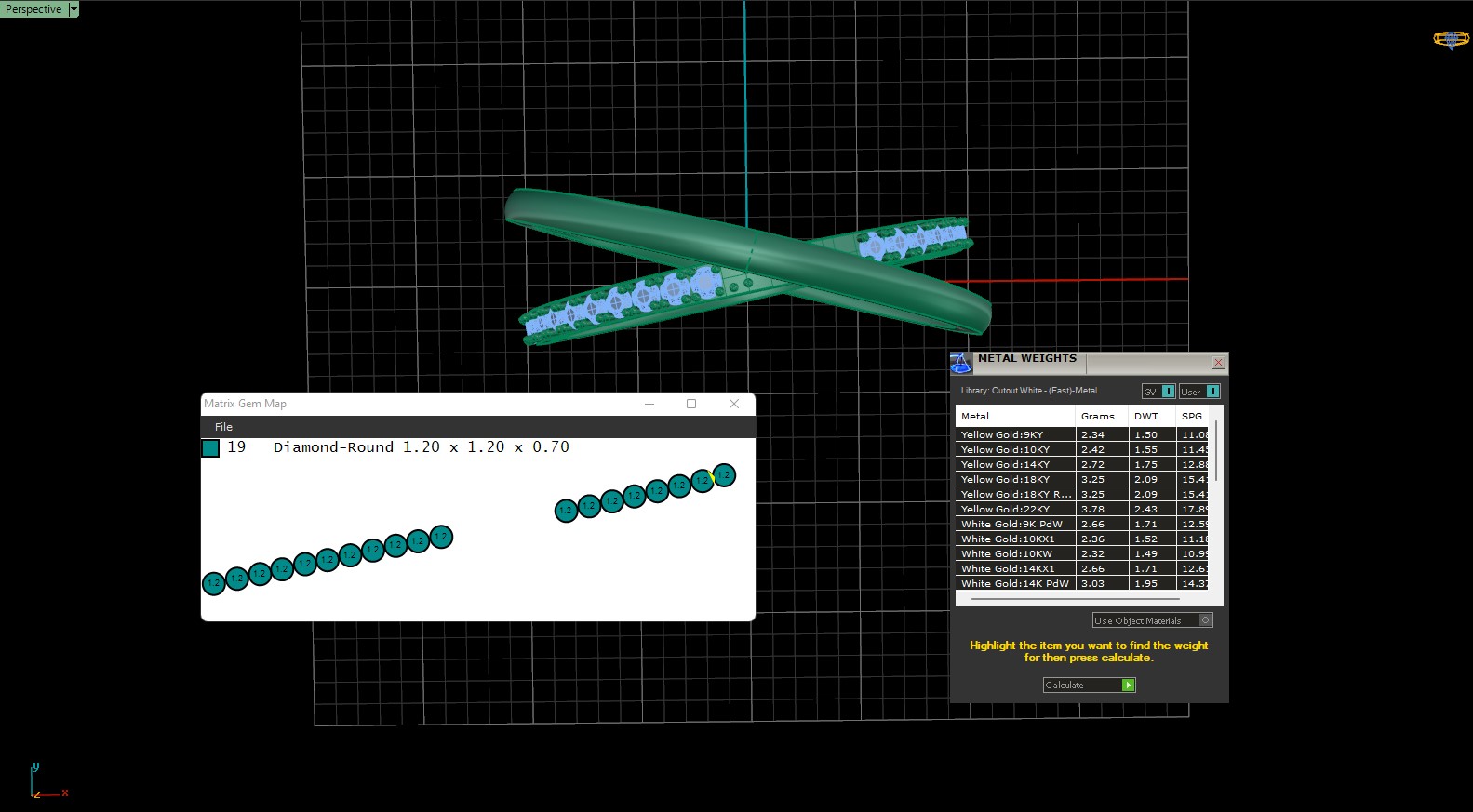Click the Metal Weights cone icon
Viewport: 1473px width, 812px height.
960,363
